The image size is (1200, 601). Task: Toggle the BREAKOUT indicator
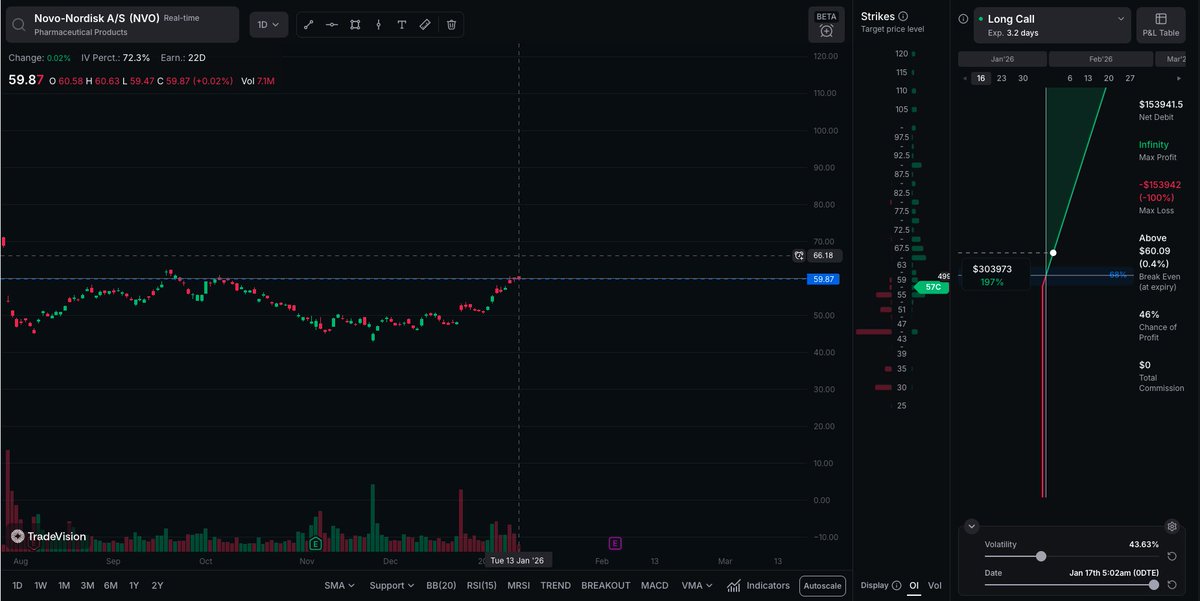(x=606, y=585)
